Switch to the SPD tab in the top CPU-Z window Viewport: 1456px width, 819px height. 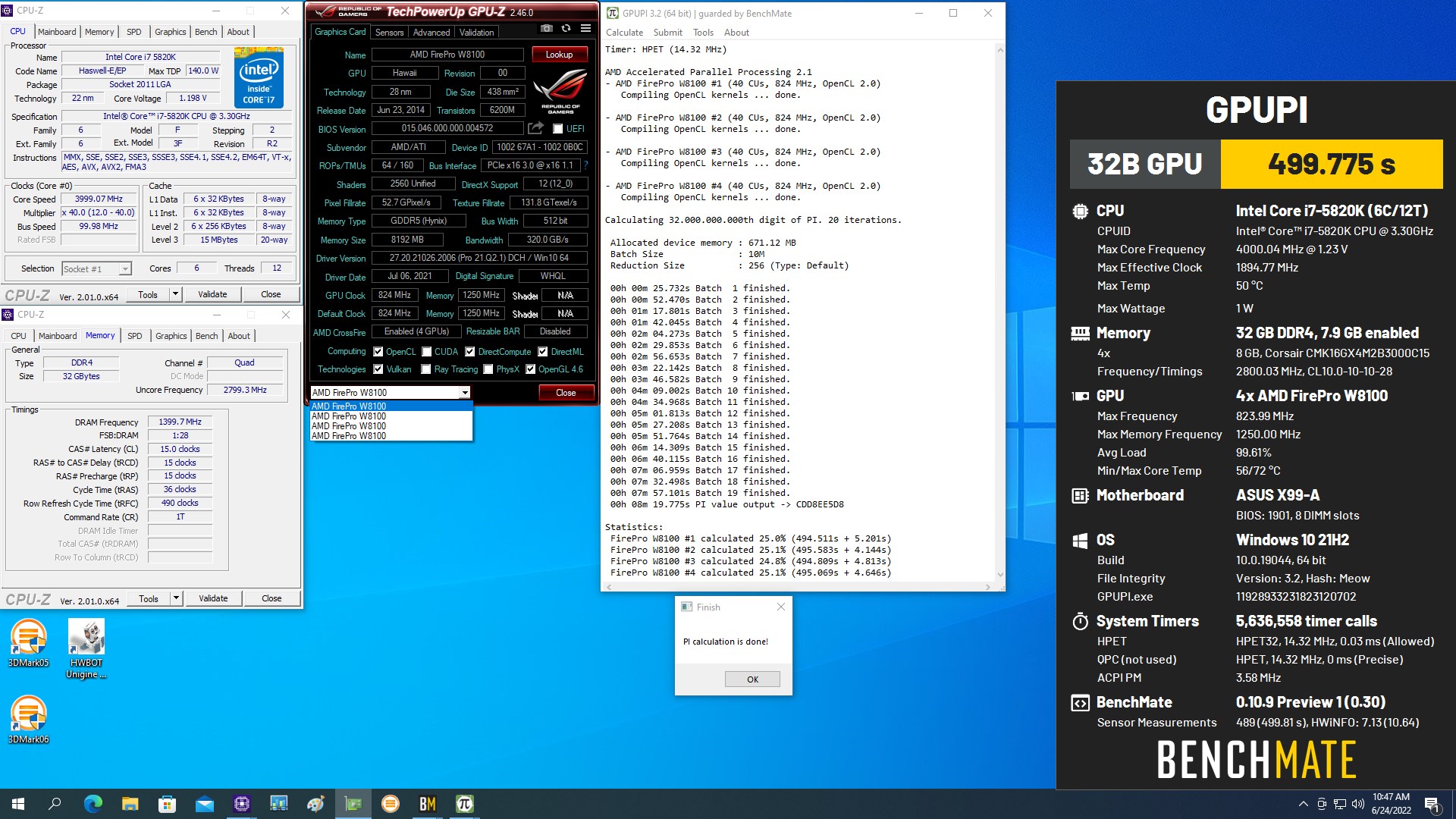tap(134, 32)
